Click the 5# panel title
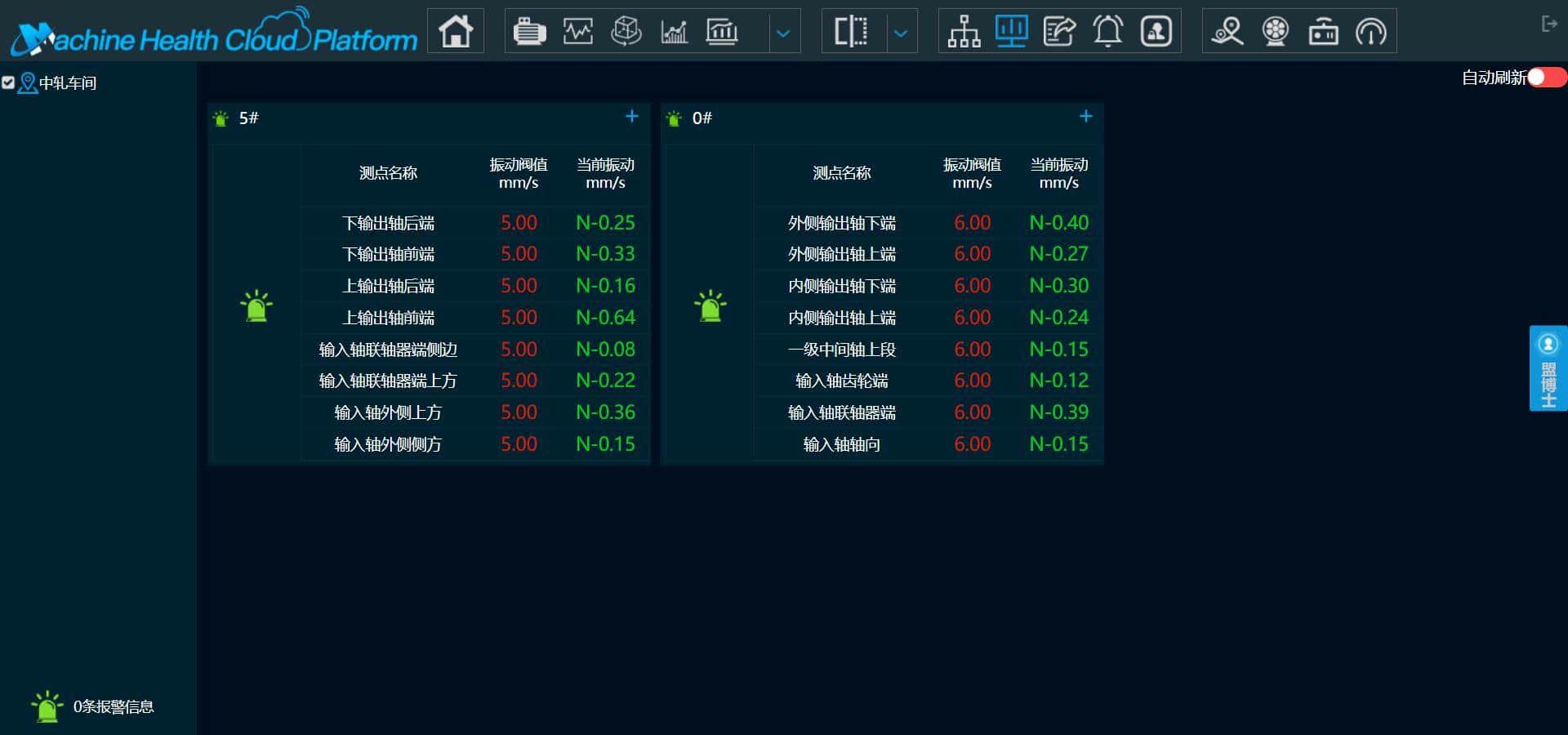1568x735 pixels. (x=248, y=118)
